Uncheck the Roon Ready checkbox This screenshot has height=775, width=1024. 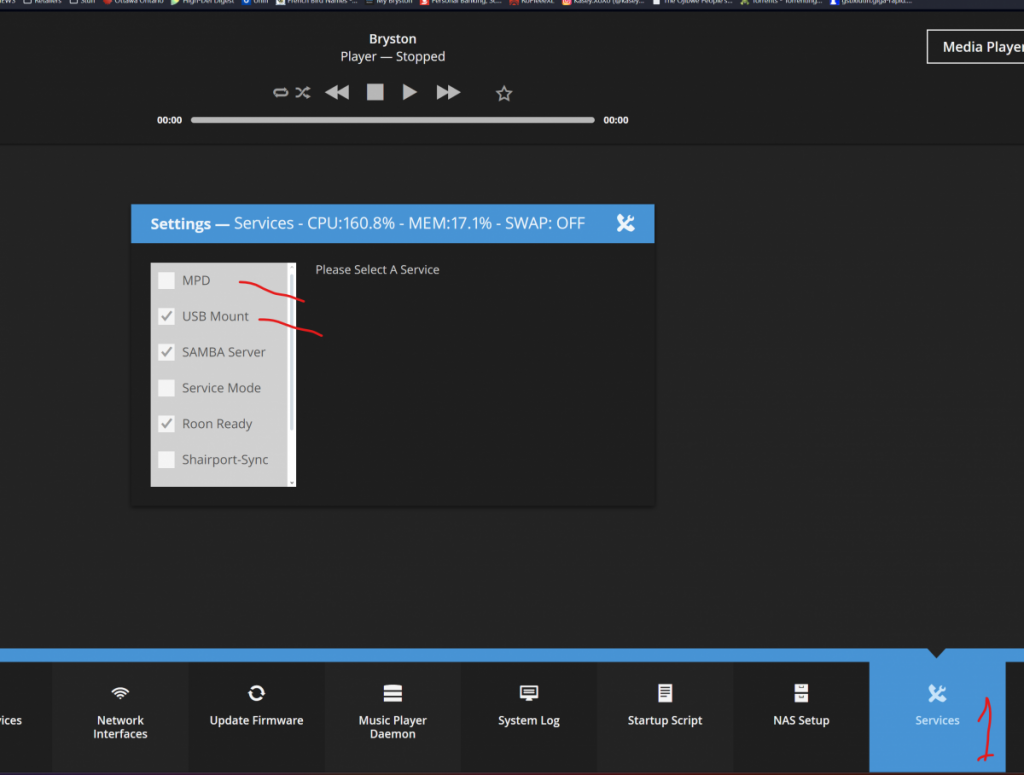coord(167,424)
